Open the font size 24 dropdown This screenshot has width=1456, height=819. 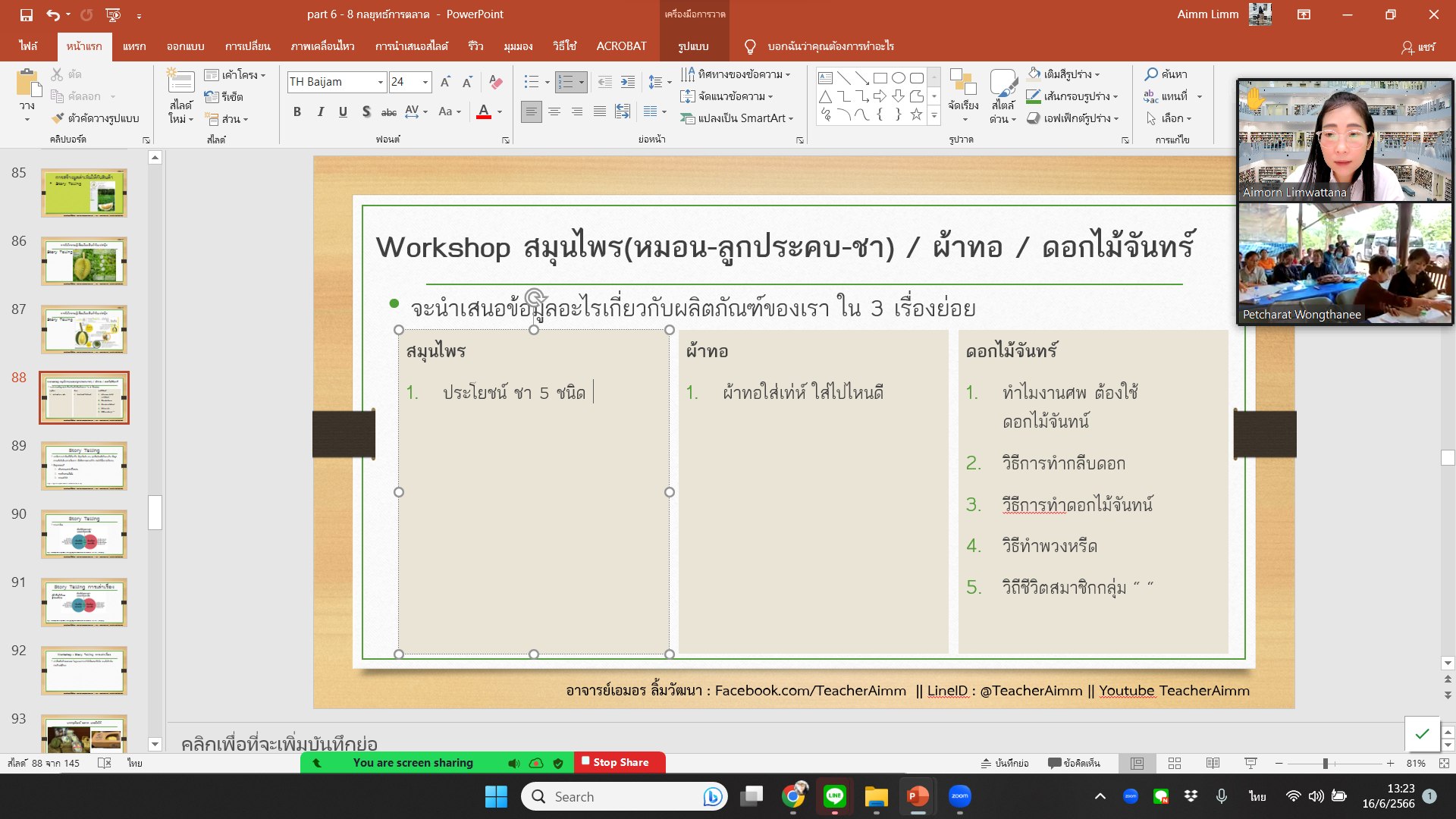click(425, 82)
